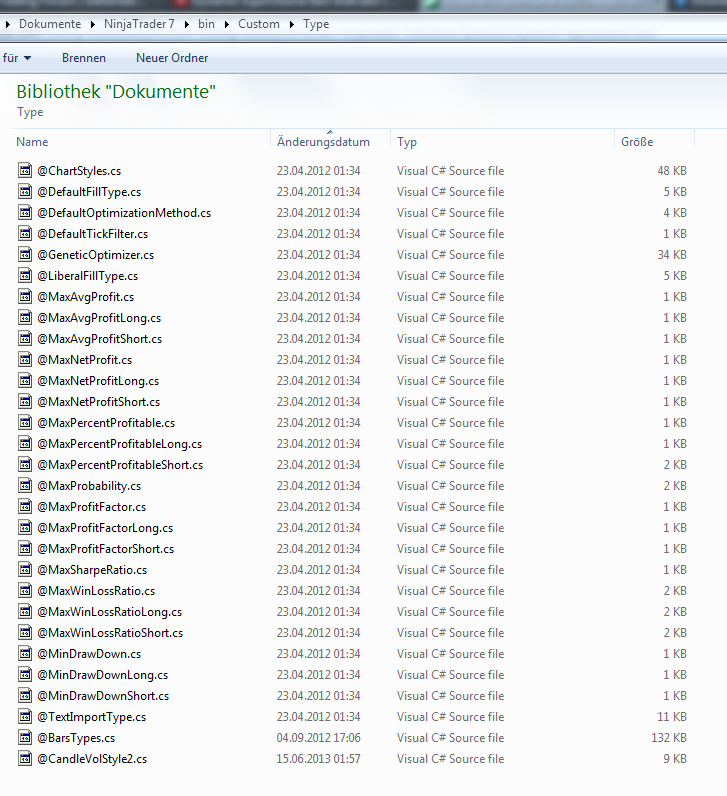The image size is (727, 796).
Task: Click the @MinDrawDown.cs file icon
Action: point(25,654)
